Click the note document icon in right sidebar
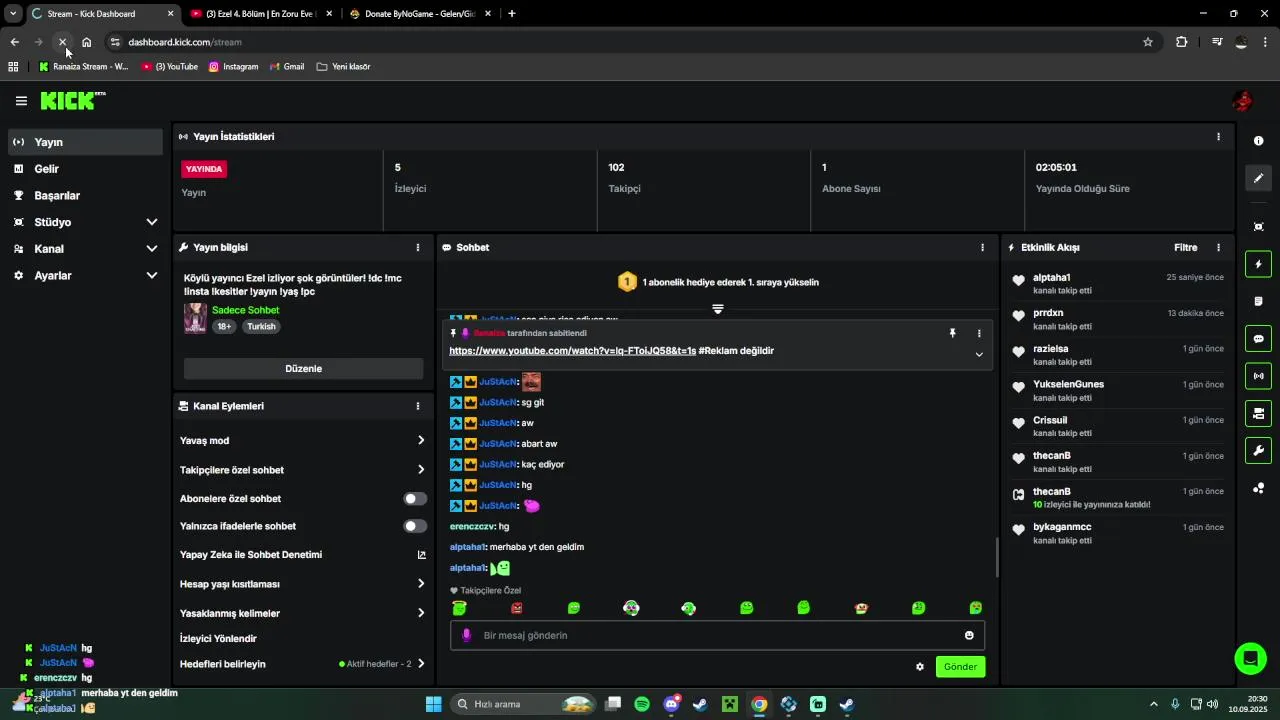The width and height of the screenshot is (1280, 720). [1259, 301]
